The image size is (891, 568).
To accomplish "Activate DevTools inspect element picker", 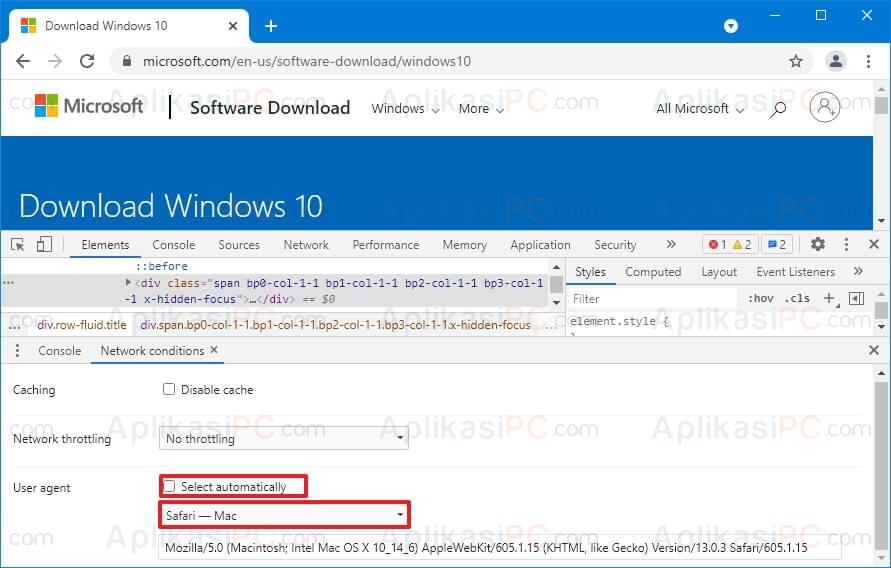I will point(18,245).
